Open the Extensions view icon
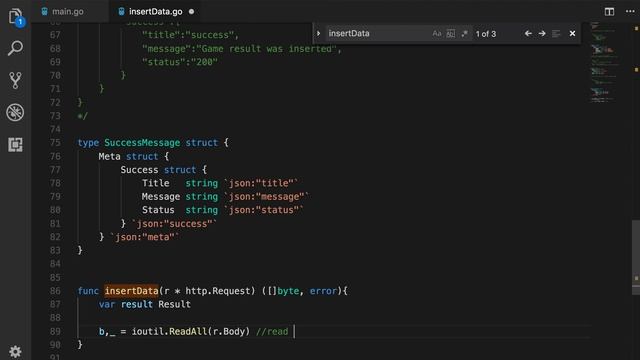Screen dimensions: 640x360 tap(16, 144)
